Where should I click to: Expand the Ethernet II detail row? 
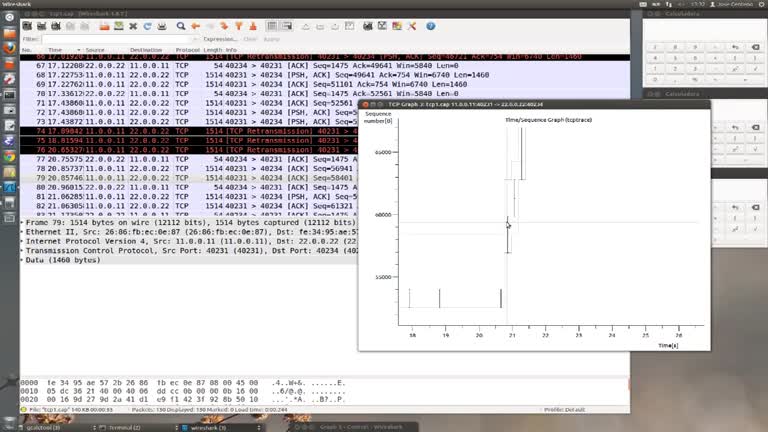click(22, 232)
